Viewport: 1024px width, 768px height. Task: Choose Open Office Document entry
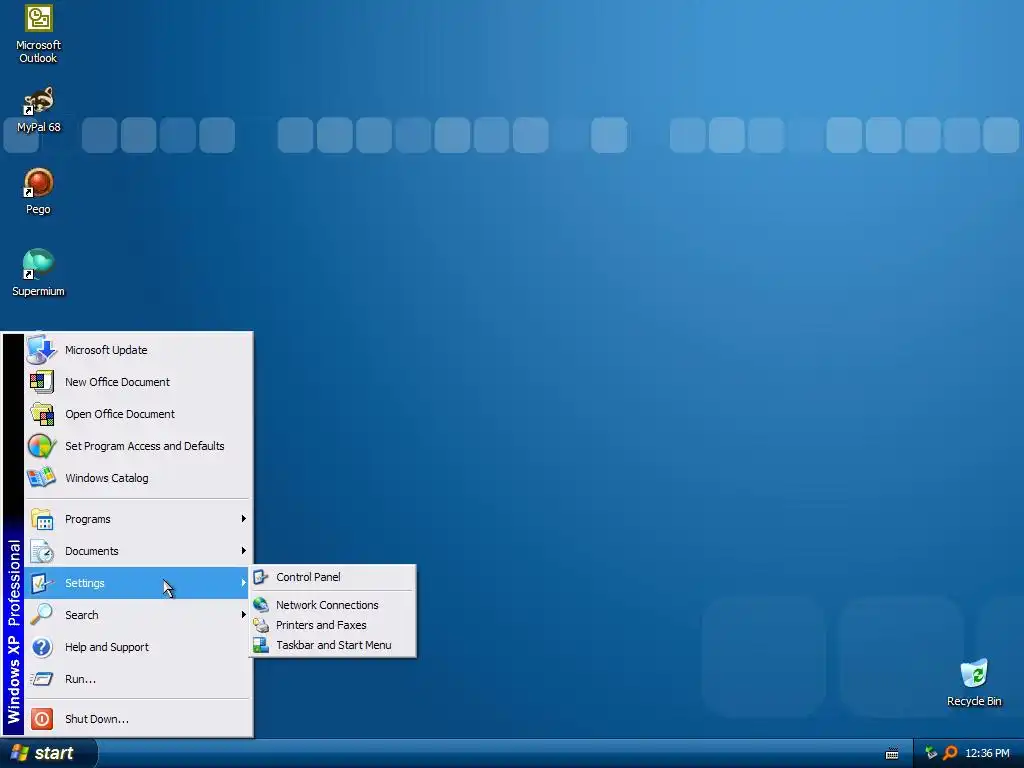[138, 414]
